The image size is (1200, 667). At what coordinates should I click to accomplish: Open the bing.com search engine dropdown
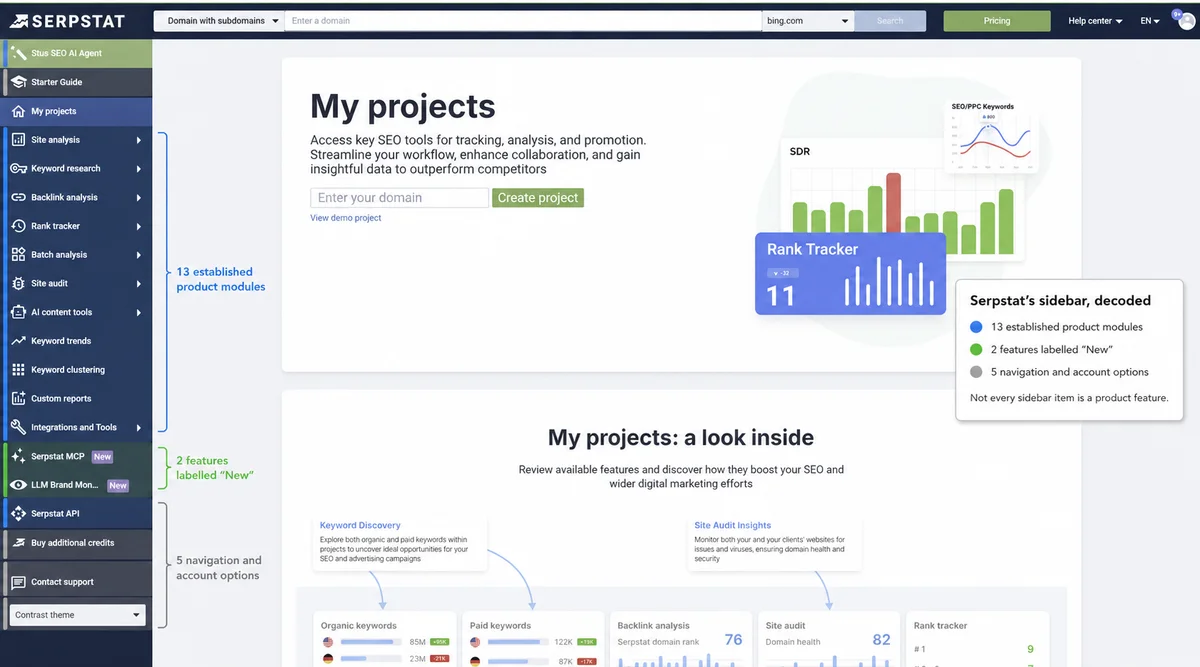808,21
